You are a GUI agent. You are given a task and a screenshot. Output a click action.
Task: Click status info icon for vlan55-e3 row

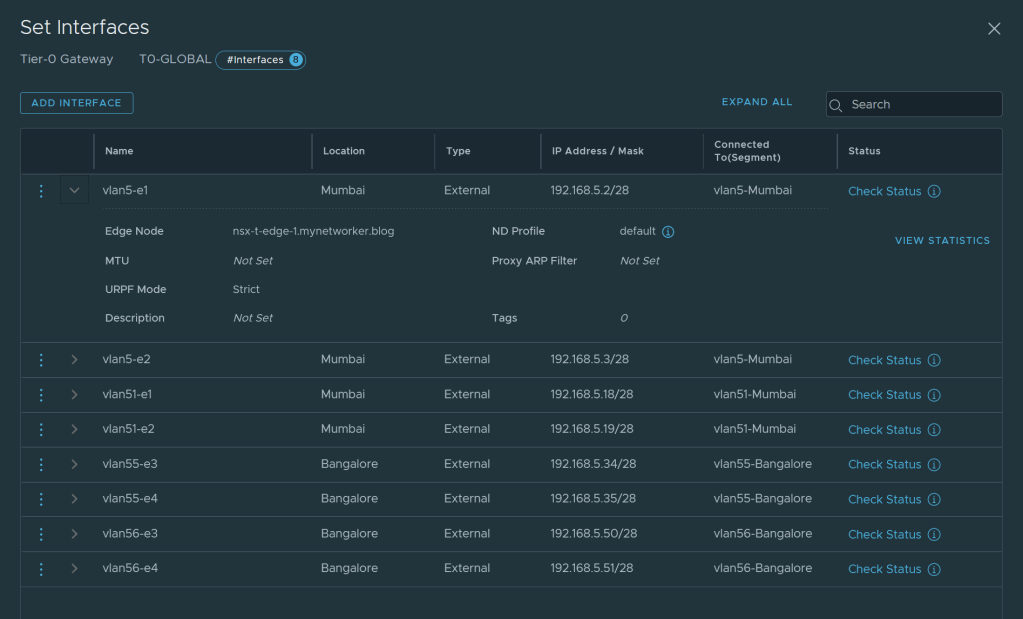[934, 465]
